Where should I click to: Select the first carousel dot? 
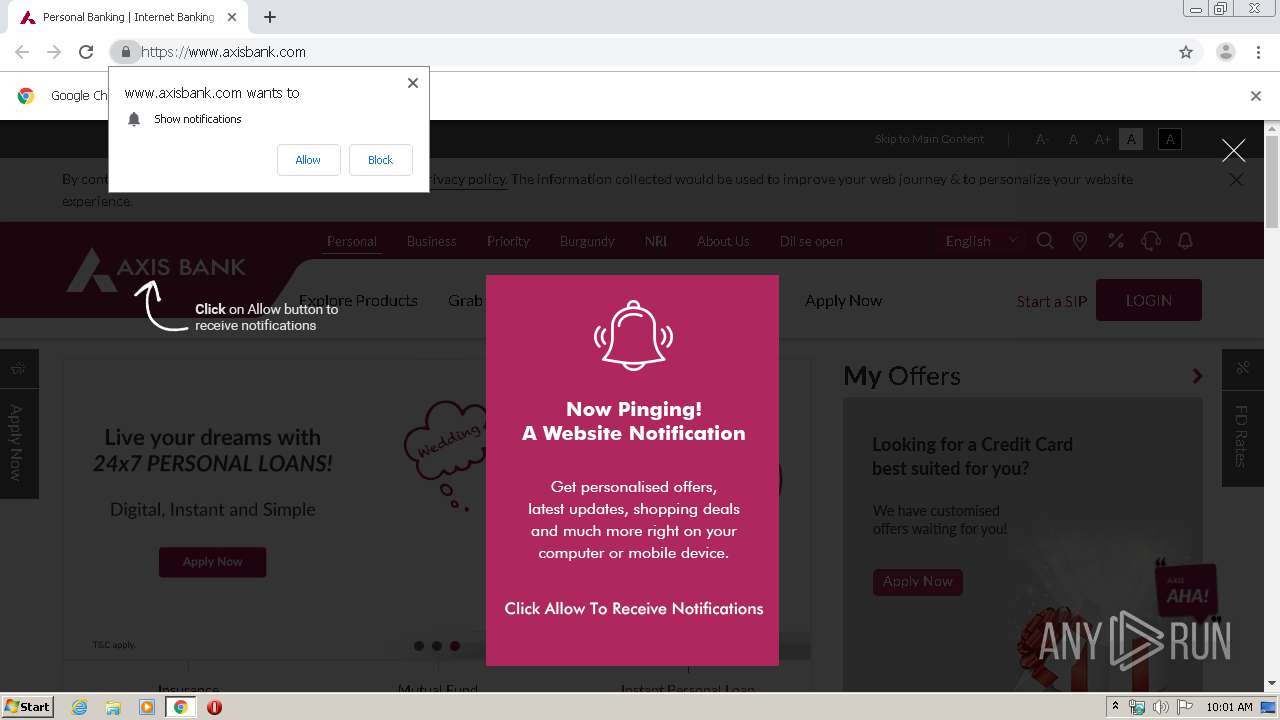click(x=419, y=646)
